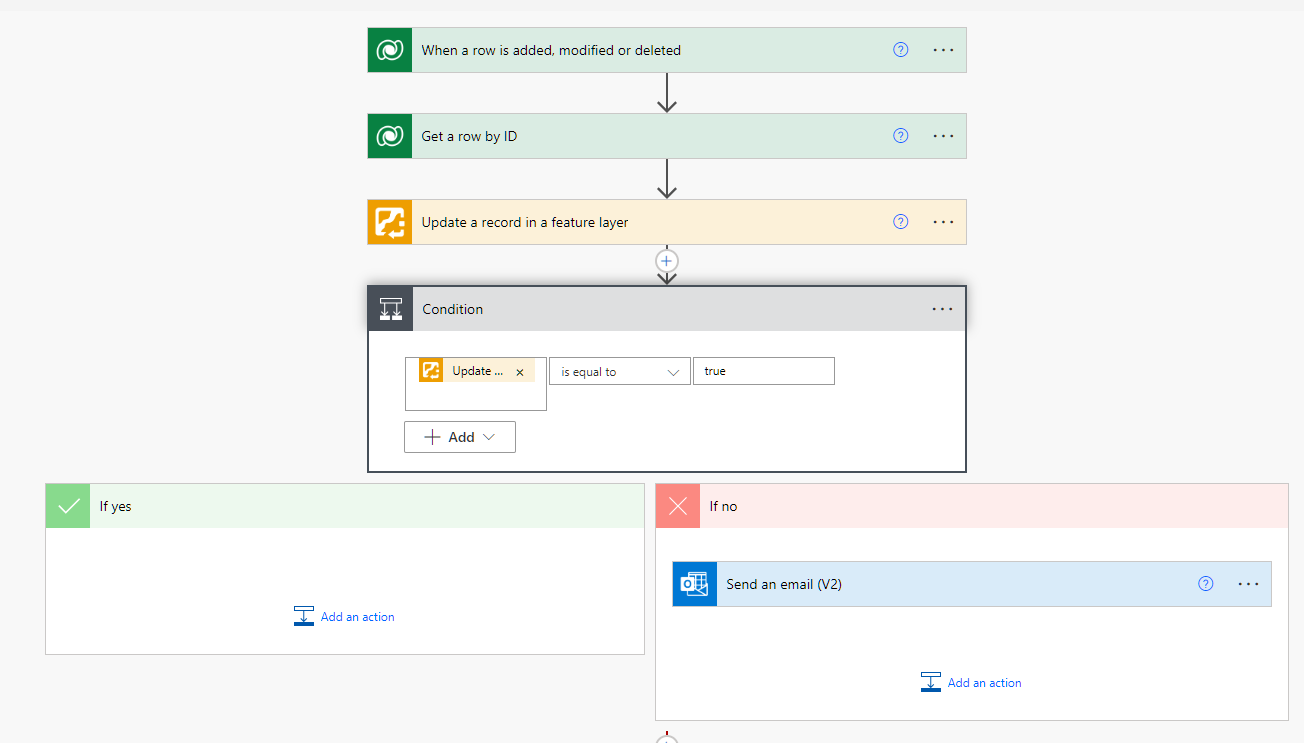Select the 'Get a row by ID' connector icon
This screenshot has height=743, width=1304.
(389, 135)
